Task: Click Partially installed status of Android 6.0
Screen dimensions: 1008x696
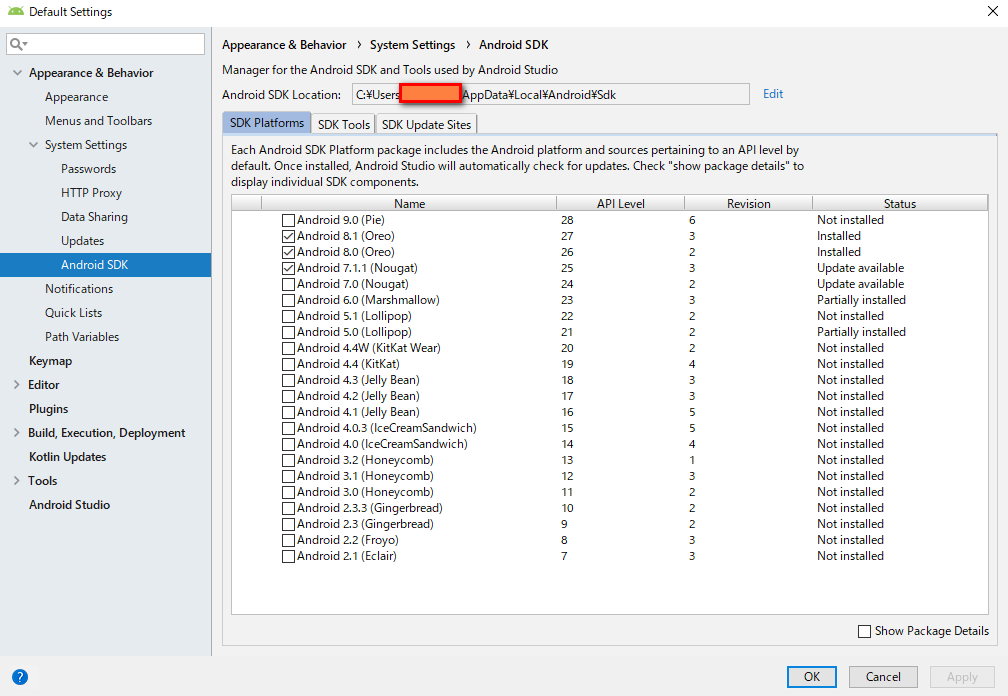Action: point(861,300)
